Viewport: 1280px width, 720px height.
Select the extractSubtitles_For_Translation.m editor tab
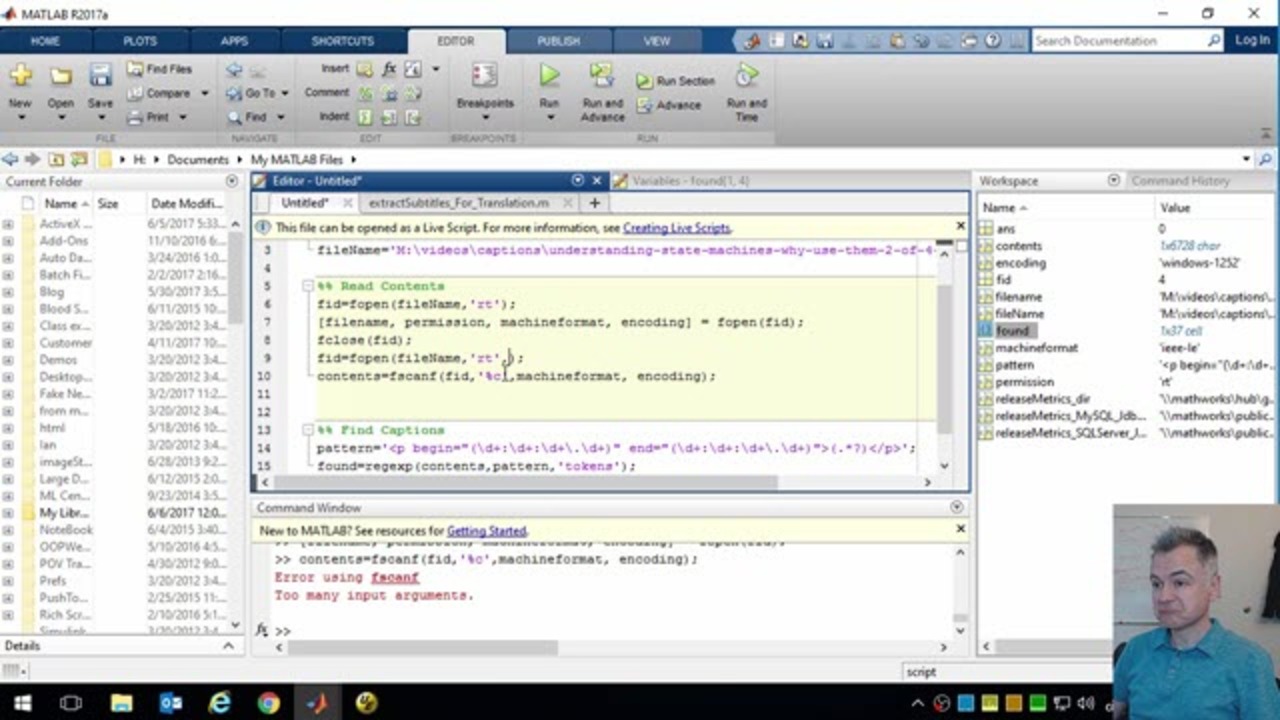458,203
